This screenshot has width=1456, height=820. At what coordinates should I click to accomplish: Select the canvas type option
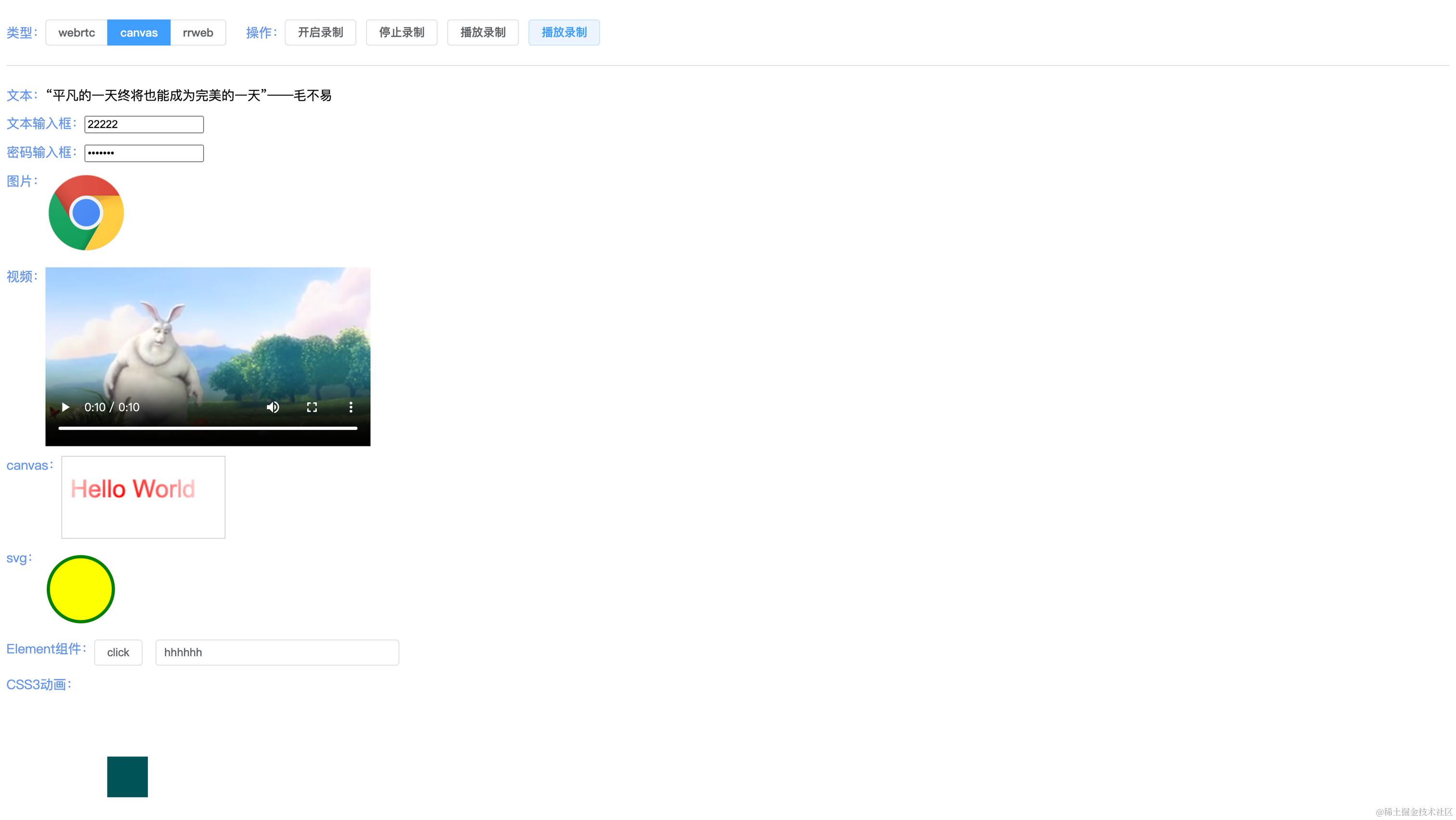[139, 32]
